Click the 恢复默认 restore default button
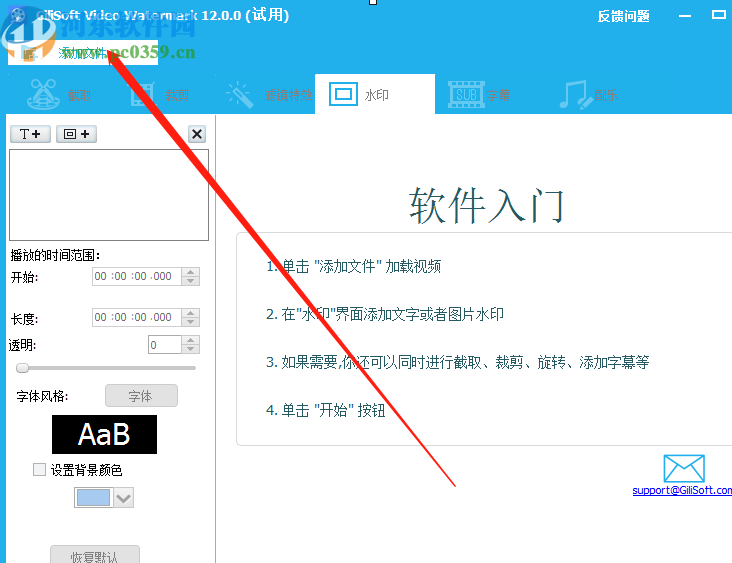Screen dimensions: 732x563 (95, 556)
